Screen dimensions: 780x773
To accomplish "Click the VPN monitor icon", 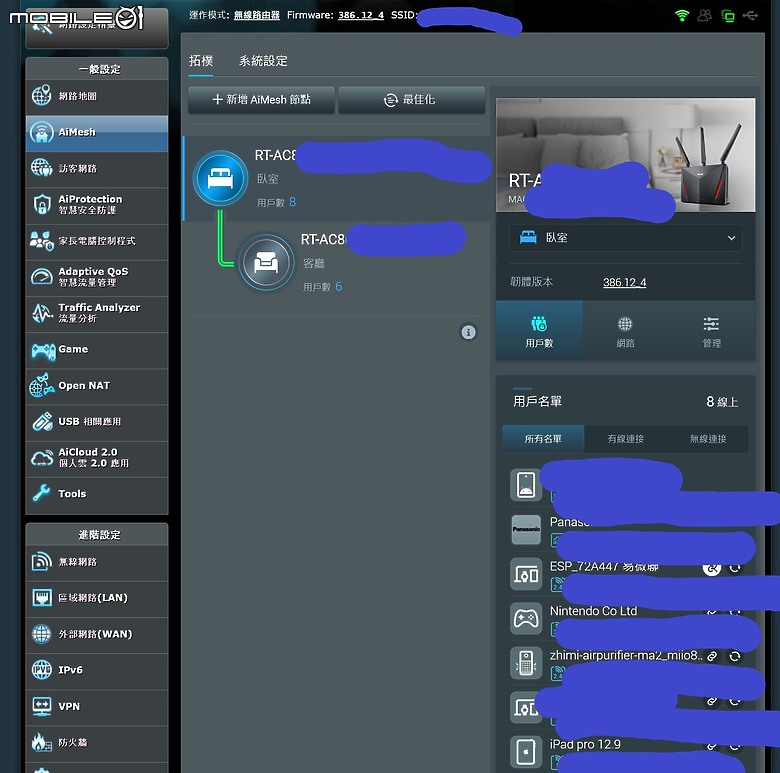I will (42, 706).
